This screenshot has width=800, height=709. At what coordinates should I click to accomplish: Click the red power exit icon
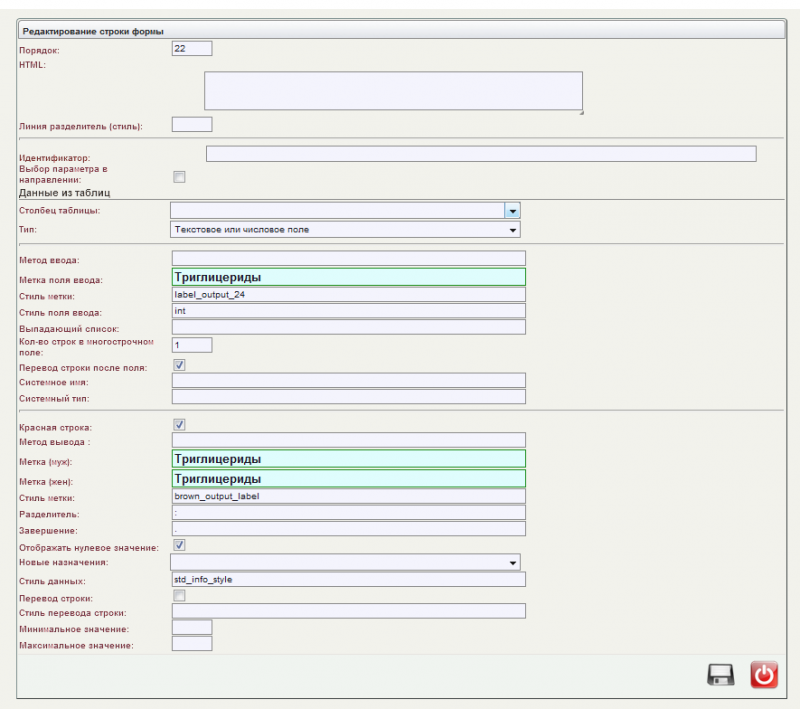[x=763, y=675]
